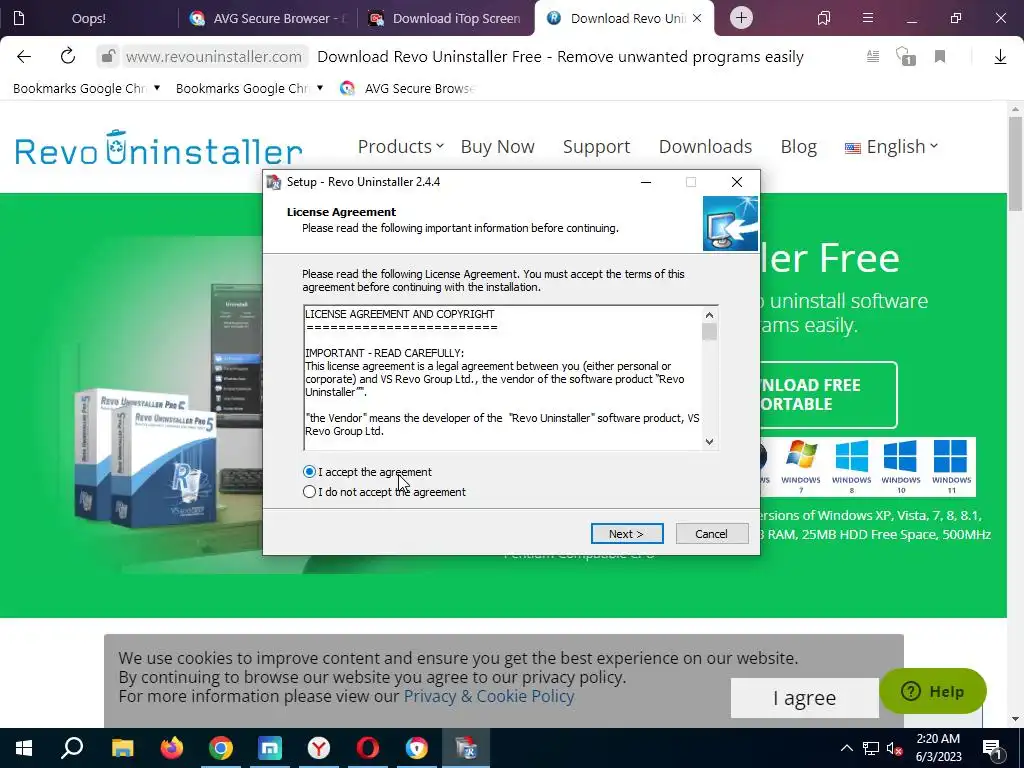Accept cookies with I agree button

805,697
